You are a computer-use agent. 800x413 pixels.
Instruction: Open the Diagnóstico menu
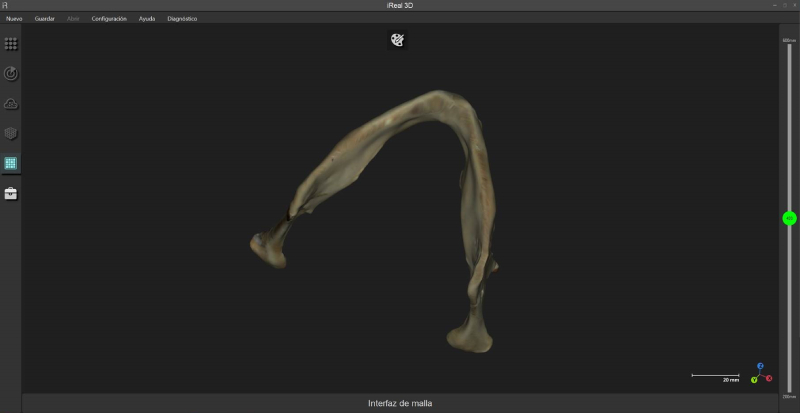point(182,19)
